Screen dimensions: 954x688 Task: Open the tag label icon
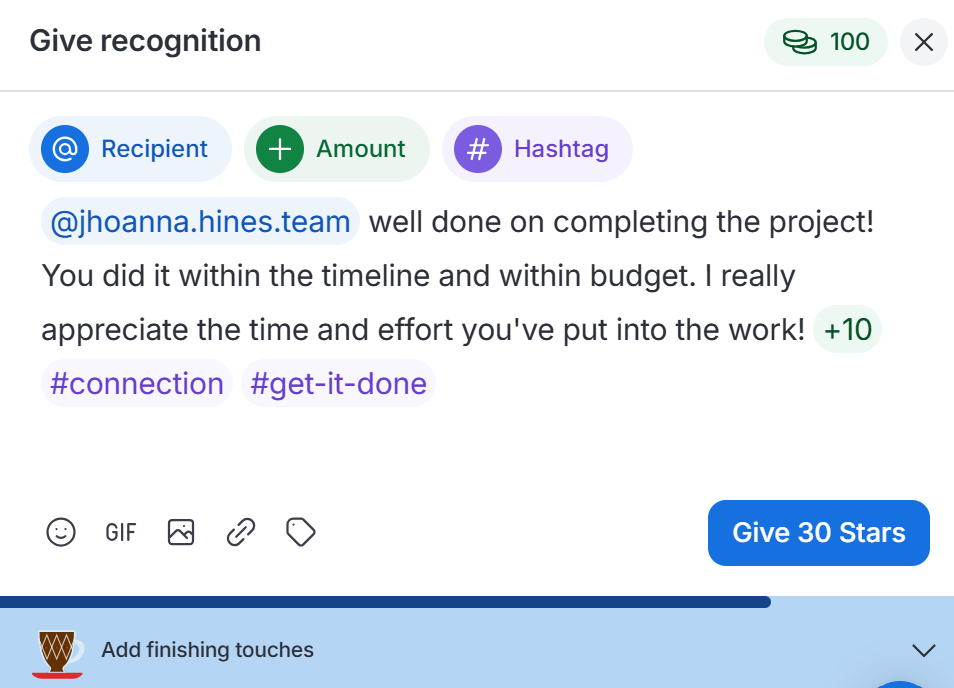301,532
